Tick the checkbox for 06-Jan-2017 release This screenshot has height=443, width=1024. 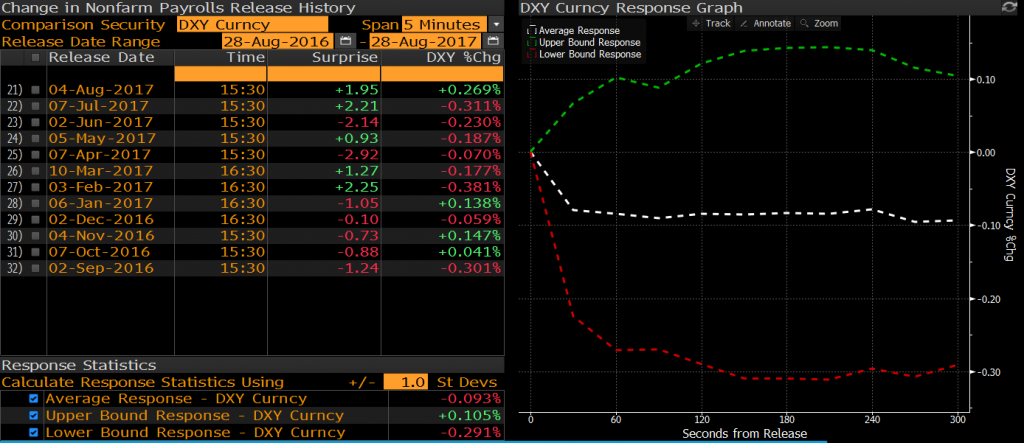(35, 203)
